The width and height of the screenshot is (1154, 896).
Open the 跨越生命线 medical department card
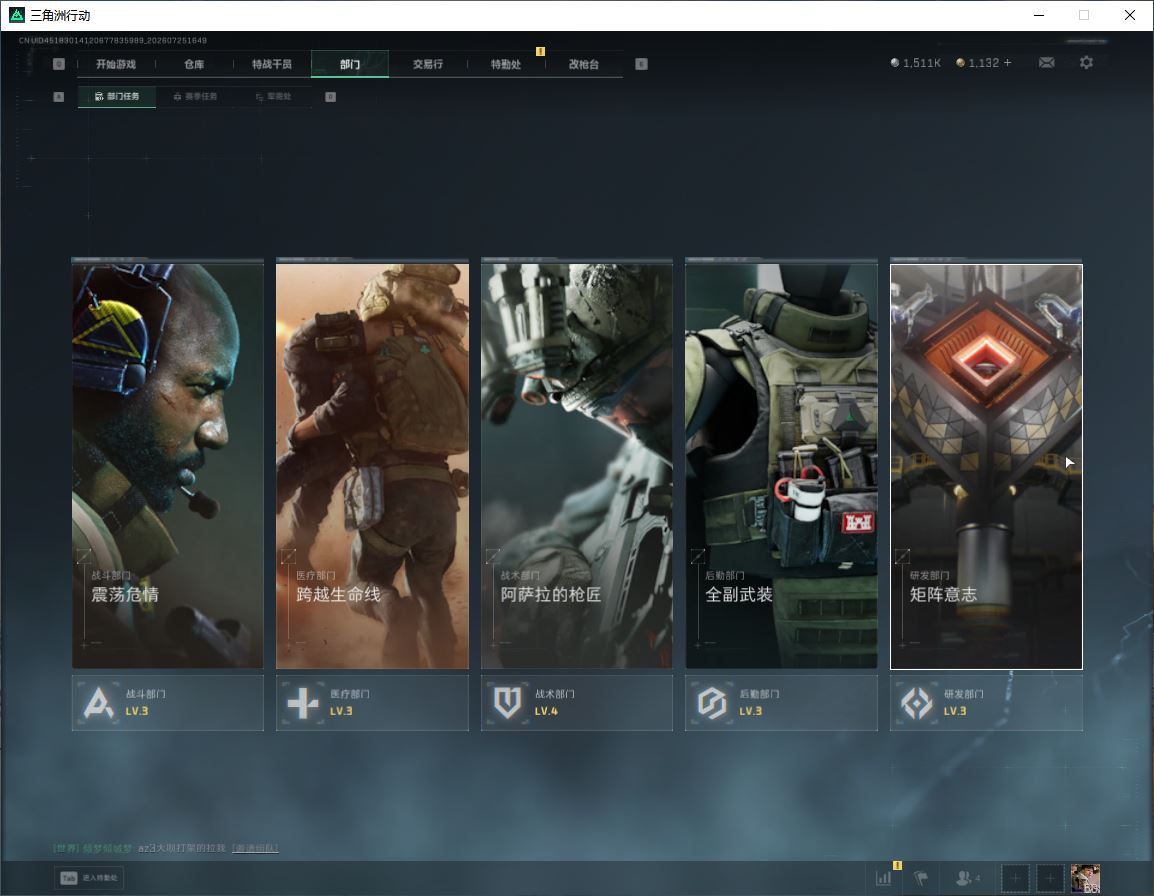click(372, 466)
